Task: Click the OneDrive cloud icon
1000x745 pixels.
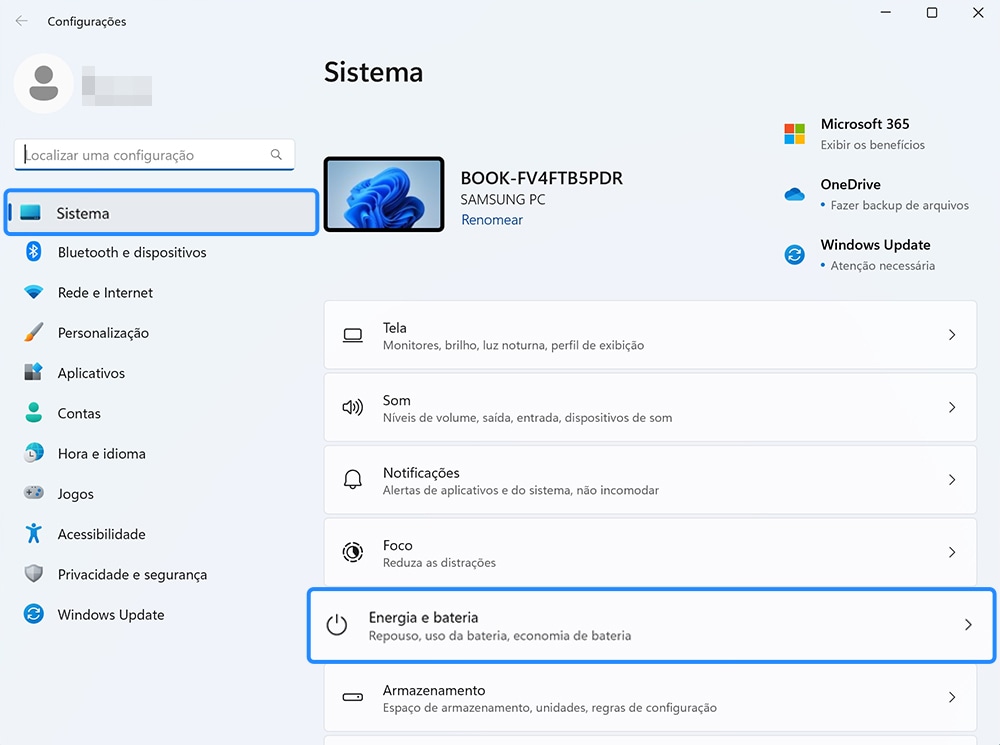Action: 793,195
